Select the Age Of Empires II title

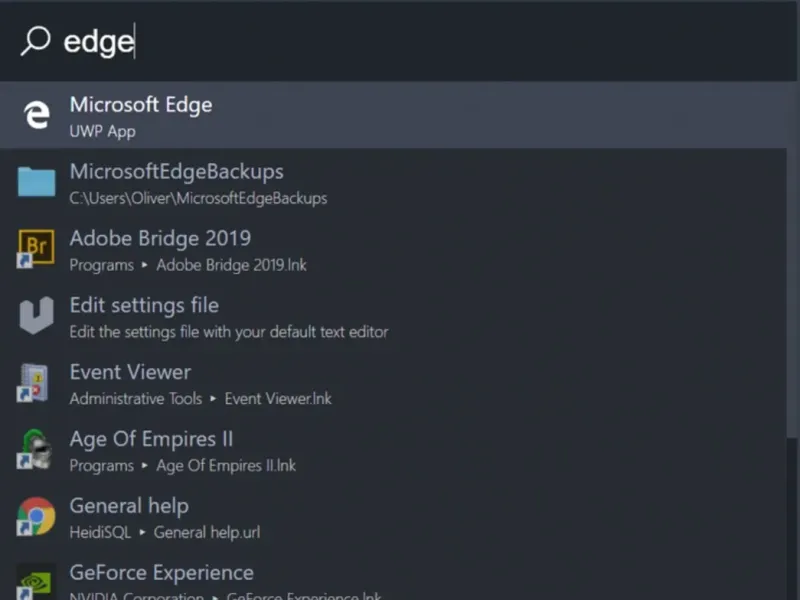click(x=151, y=439)
